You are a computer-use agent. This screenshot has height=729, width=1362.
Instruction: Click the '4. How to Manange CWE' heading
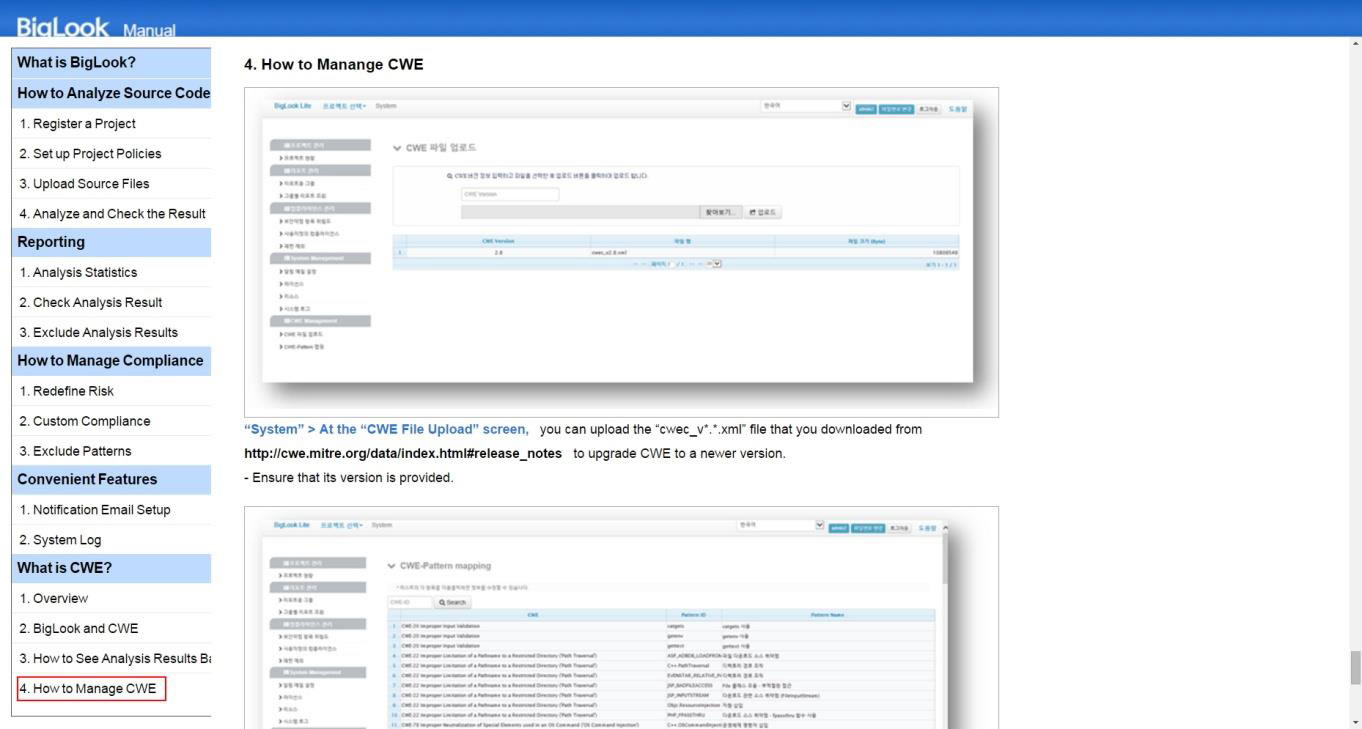pyautogui.click(x=334, y=65)
